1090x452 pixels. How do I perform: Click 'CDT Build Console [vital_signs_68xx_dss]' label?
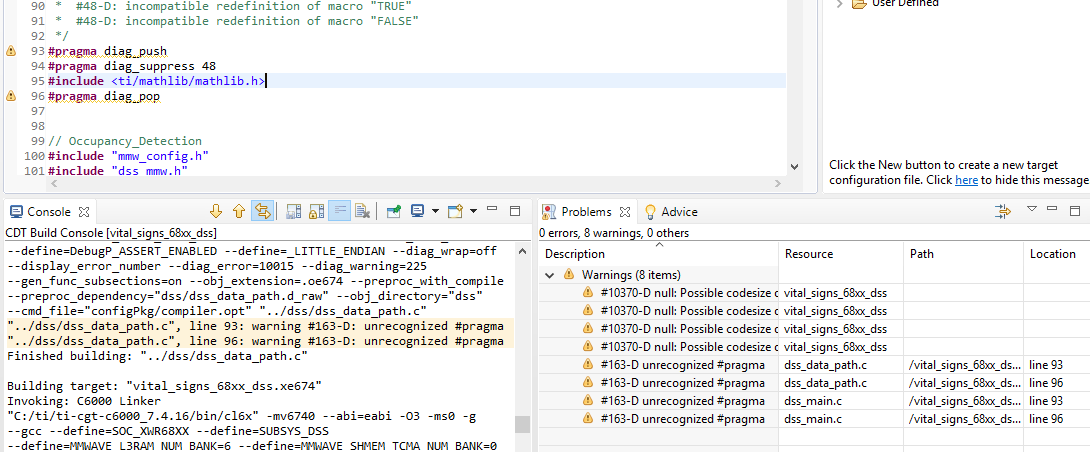(111, 233)
